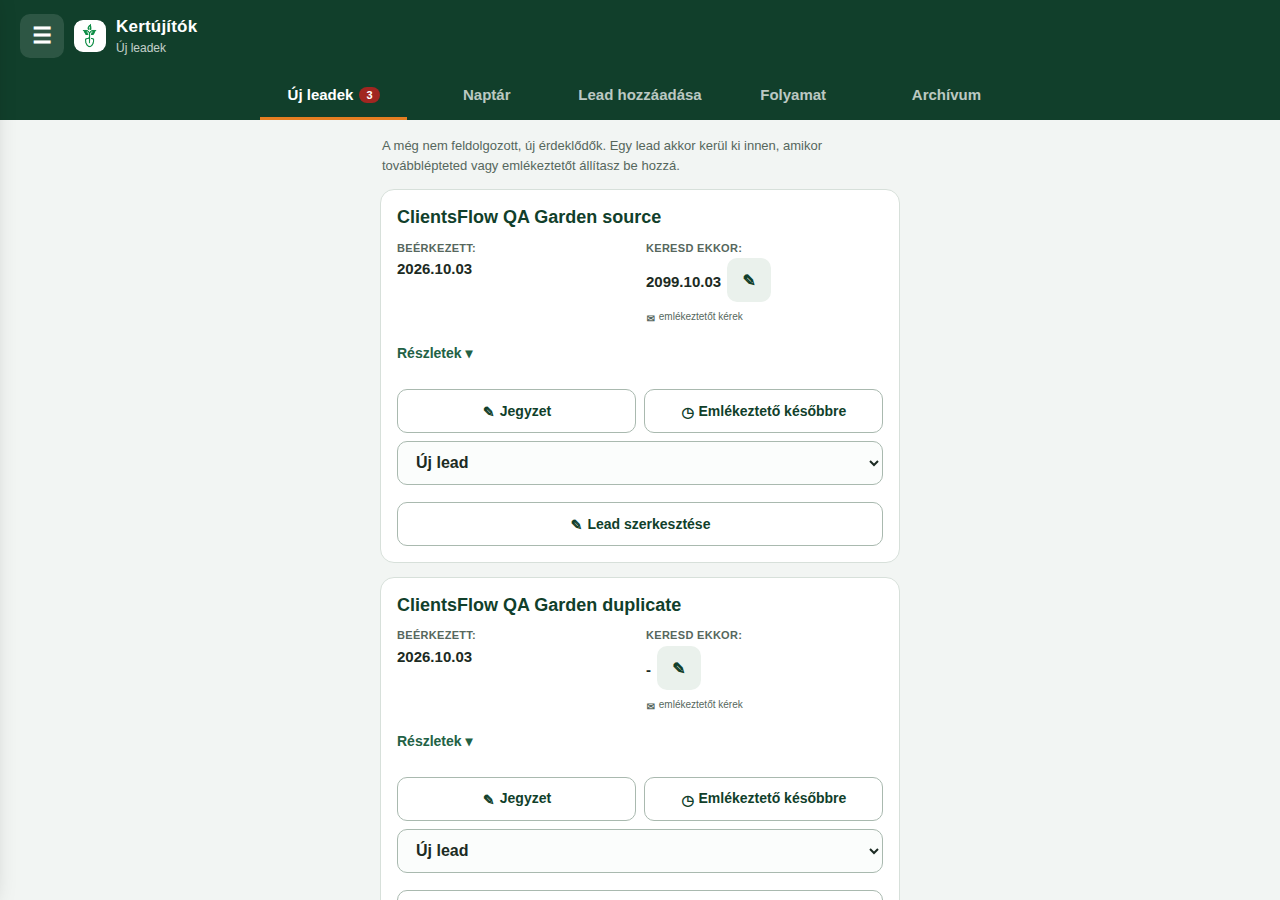Open the Új lead status dropdown in the source card
This screenshot has height=900, width=1280.
point(640,463)
